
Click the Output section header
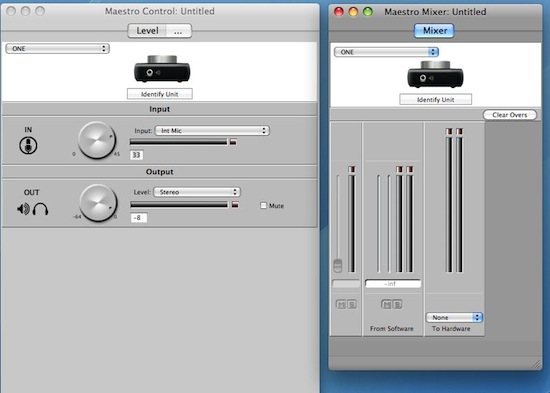[160, 172]
